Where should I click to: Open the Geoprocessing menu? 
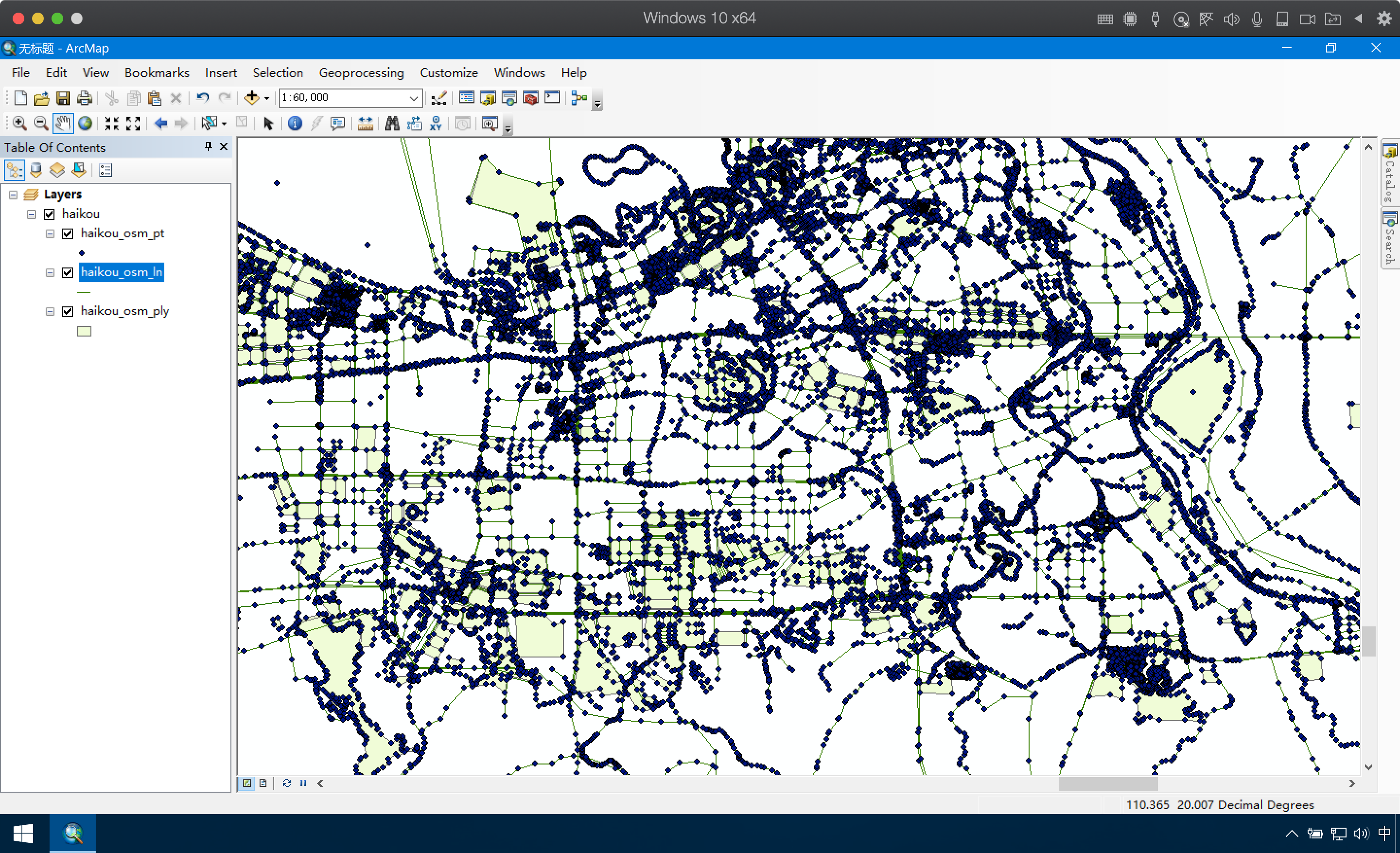pyautogui.click(x=361, y=73)
